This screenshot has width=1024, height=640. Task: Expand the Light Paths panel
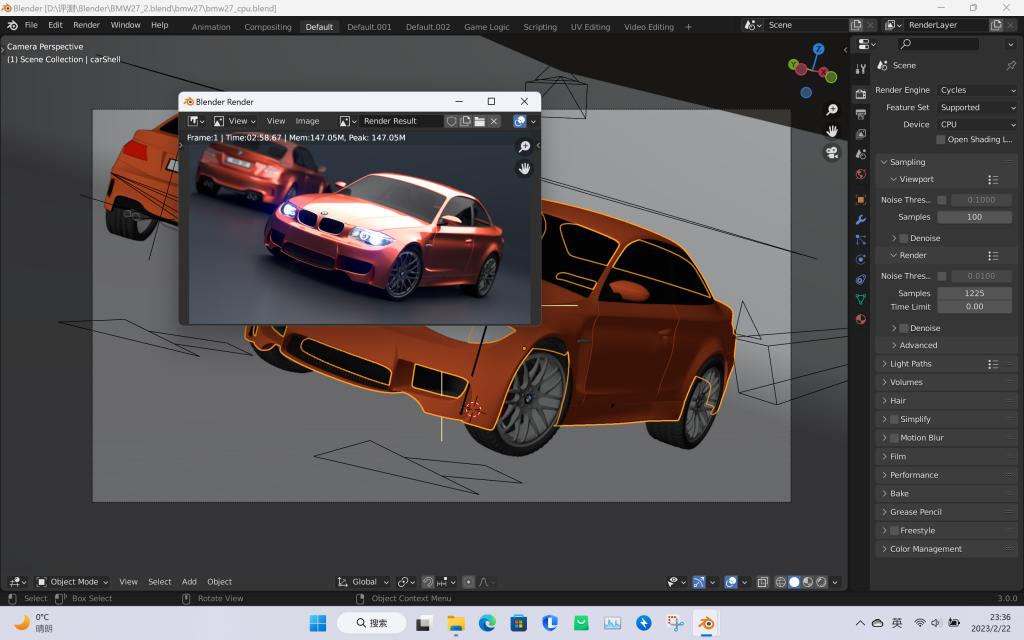[x=910, y=364]
